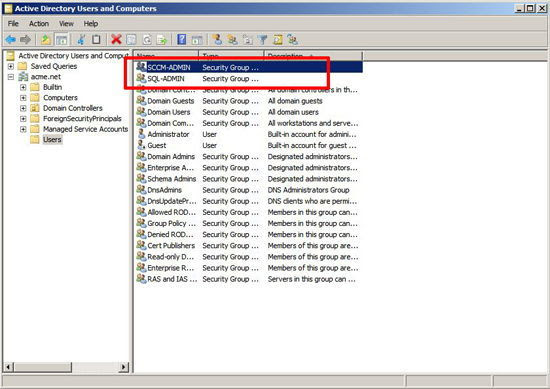Click the Forward arrow toolbar icon
Screen dimensions: 550x389
[26, 40]
